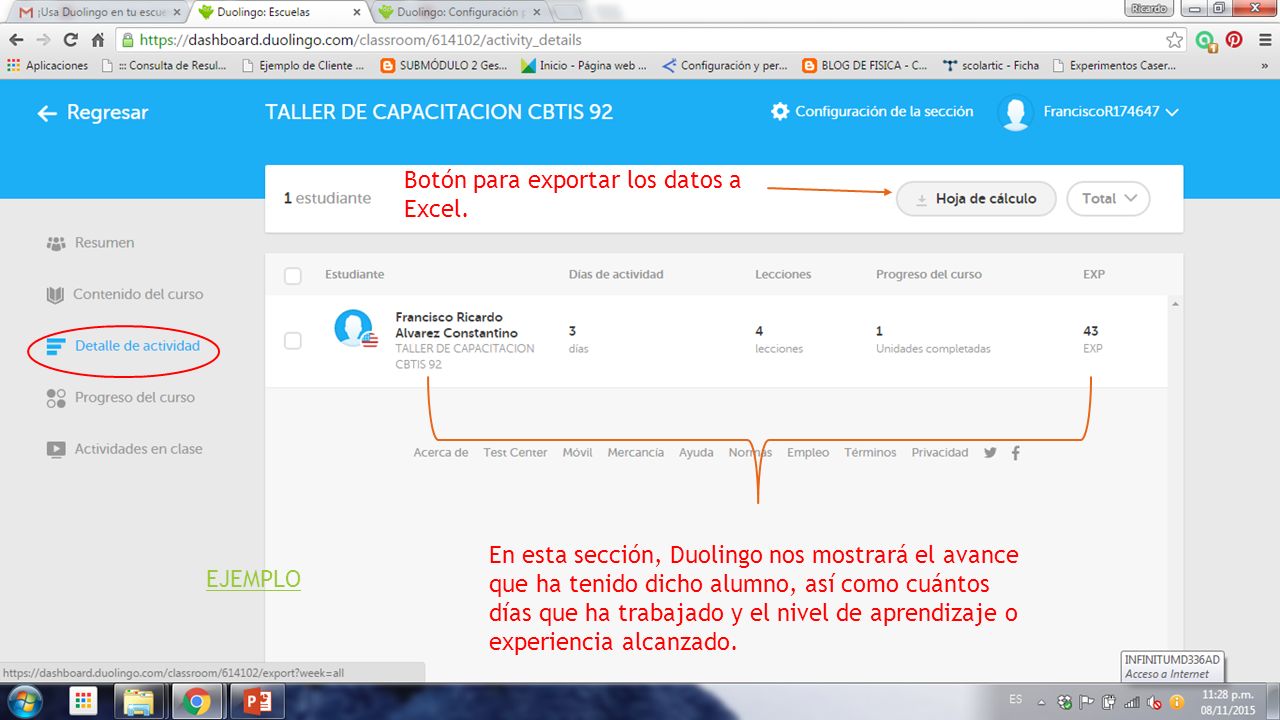Viewport: 1280px width, 720px height.
Task: Select Detalle de actividad in sidebar
Action: click(x=123, y=347)
